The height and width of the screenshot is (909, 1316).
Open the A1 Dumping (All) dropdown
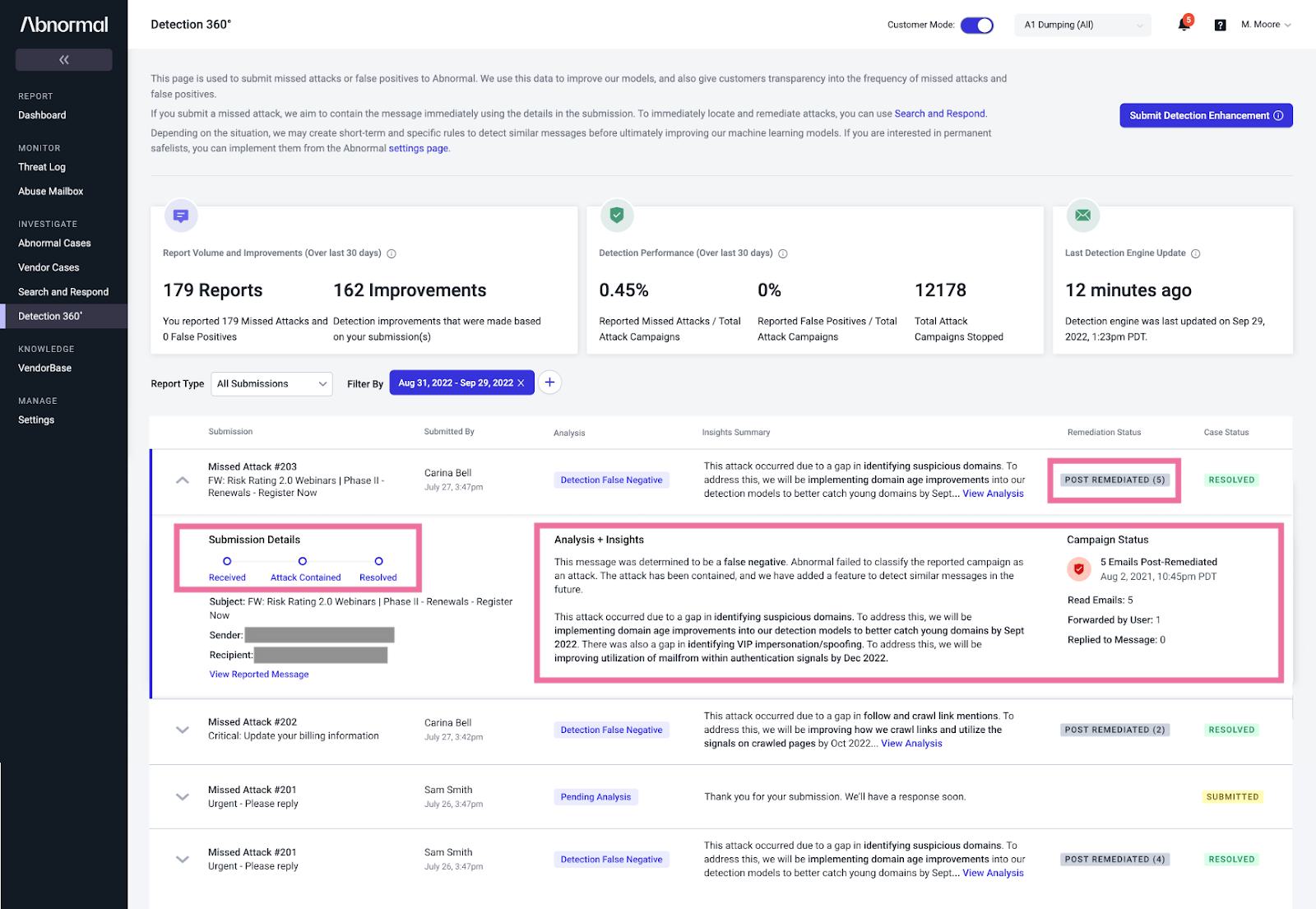[1083, 25]
